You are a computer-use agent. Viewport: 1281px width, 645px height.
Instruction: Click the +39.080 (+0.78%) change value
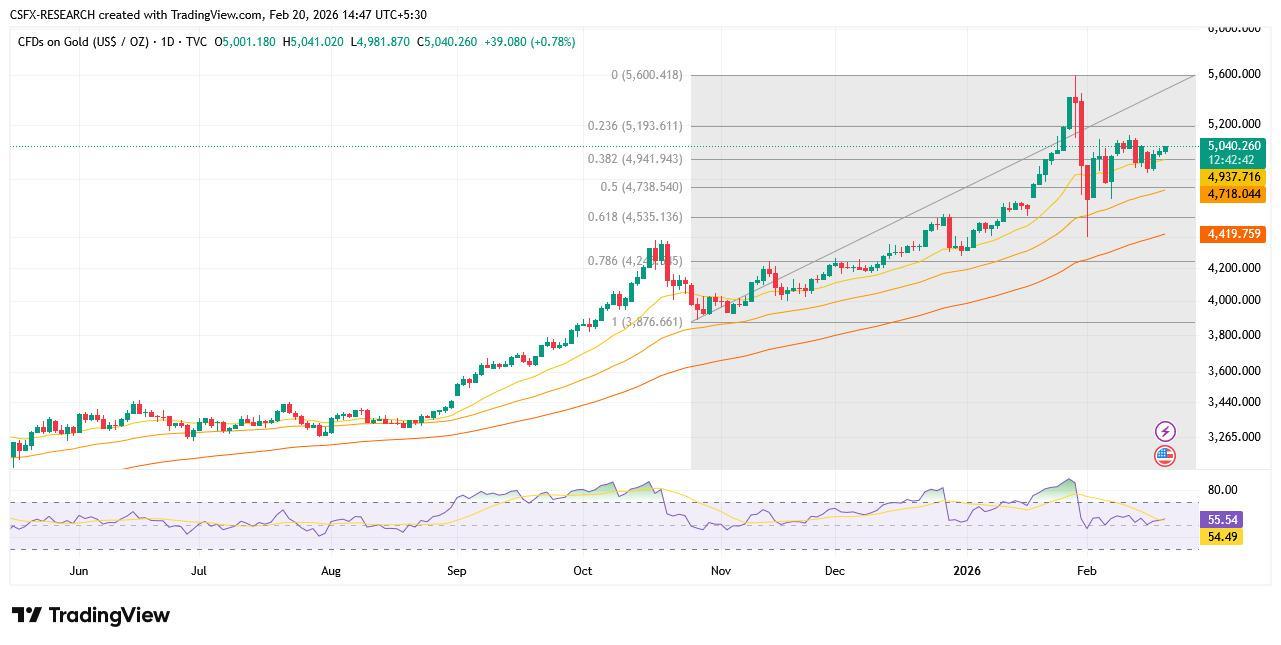pos(531,42)
